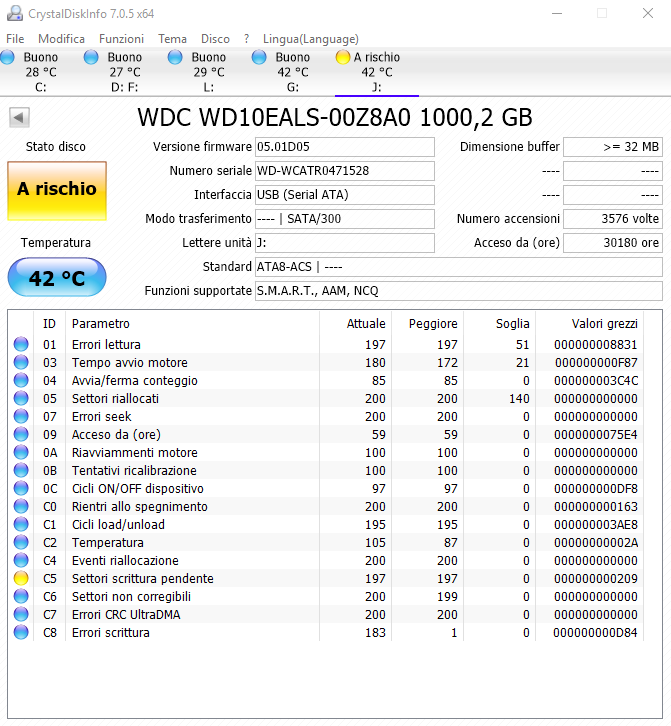This screenshot has height=726, width=671.
Task: Click raw value 000000008831
Action: click(596, 344)
